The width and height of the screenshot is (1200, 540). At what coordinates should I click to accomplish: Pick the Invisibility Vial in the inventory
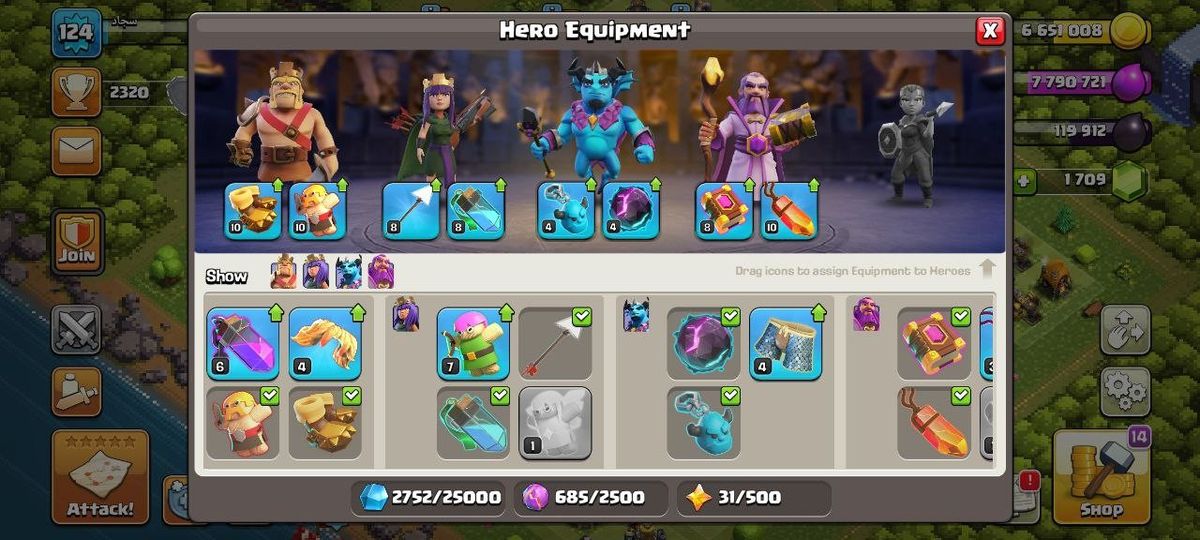(473, 422)
